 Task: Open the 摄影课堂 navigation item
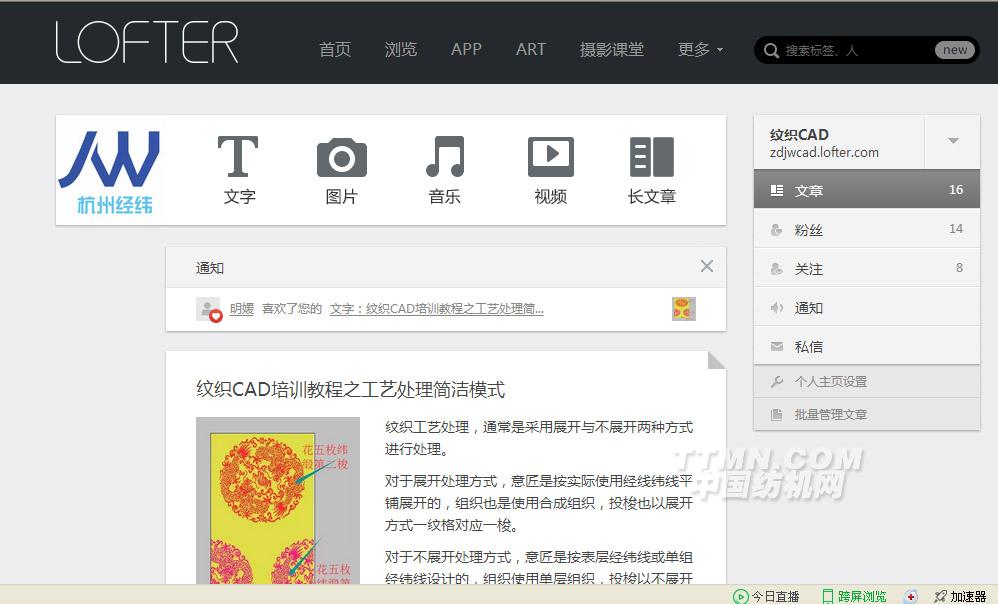click(x=612, y=49)
